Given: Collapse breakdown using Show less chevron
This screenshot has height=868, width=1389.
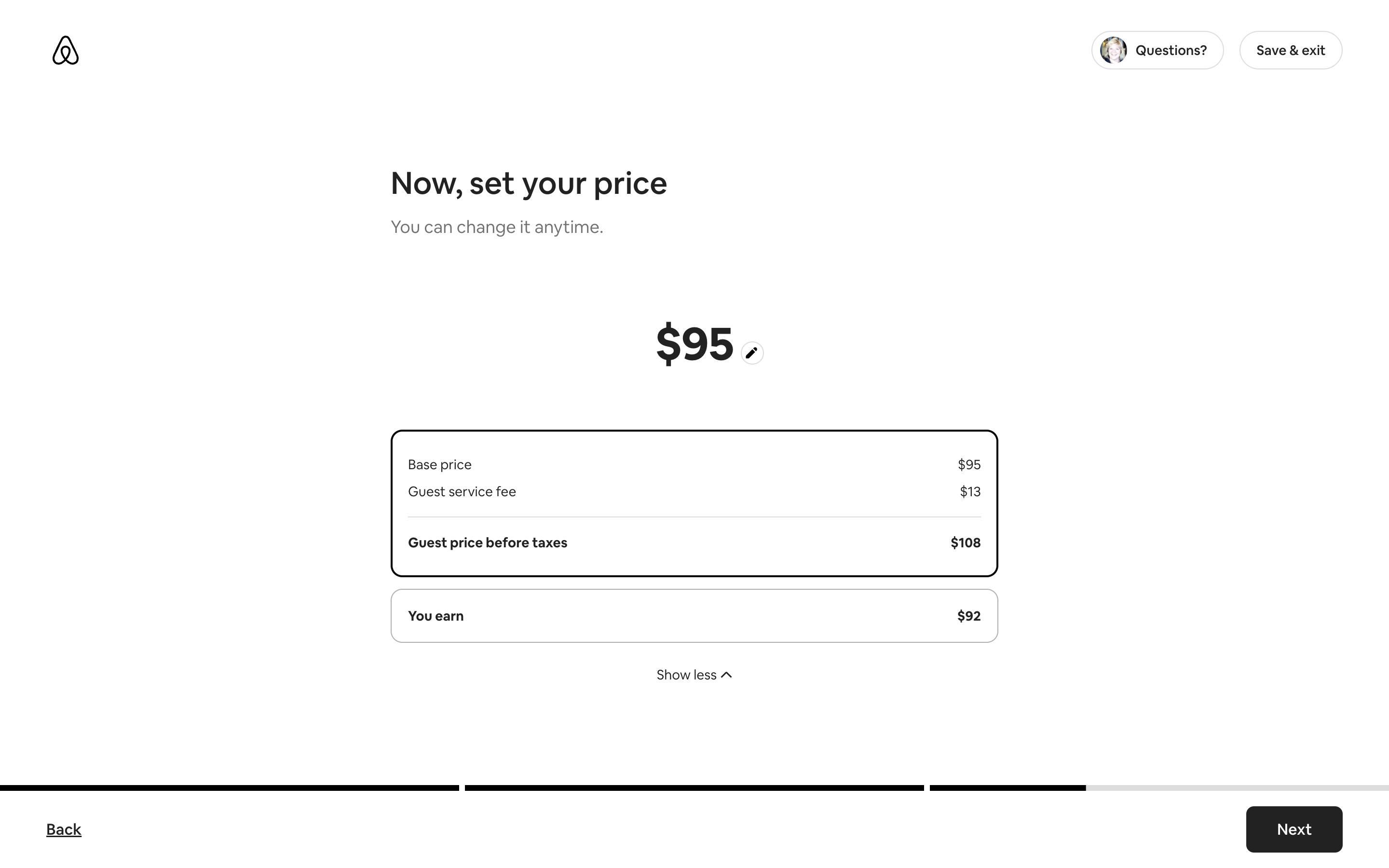Looking at the screenshot, I should tap(726, 675).
